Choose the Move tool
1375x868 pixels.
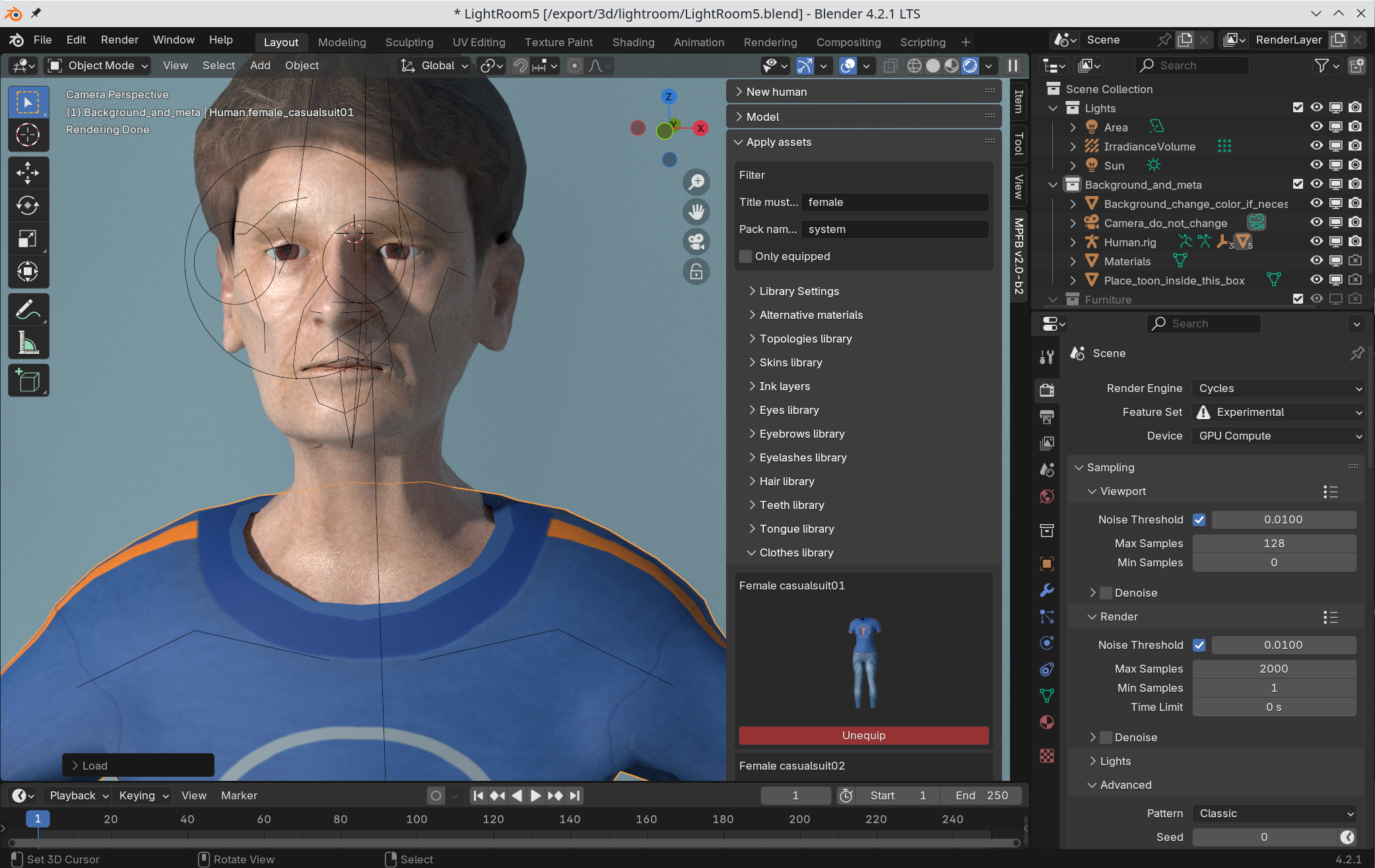[28, 173]
